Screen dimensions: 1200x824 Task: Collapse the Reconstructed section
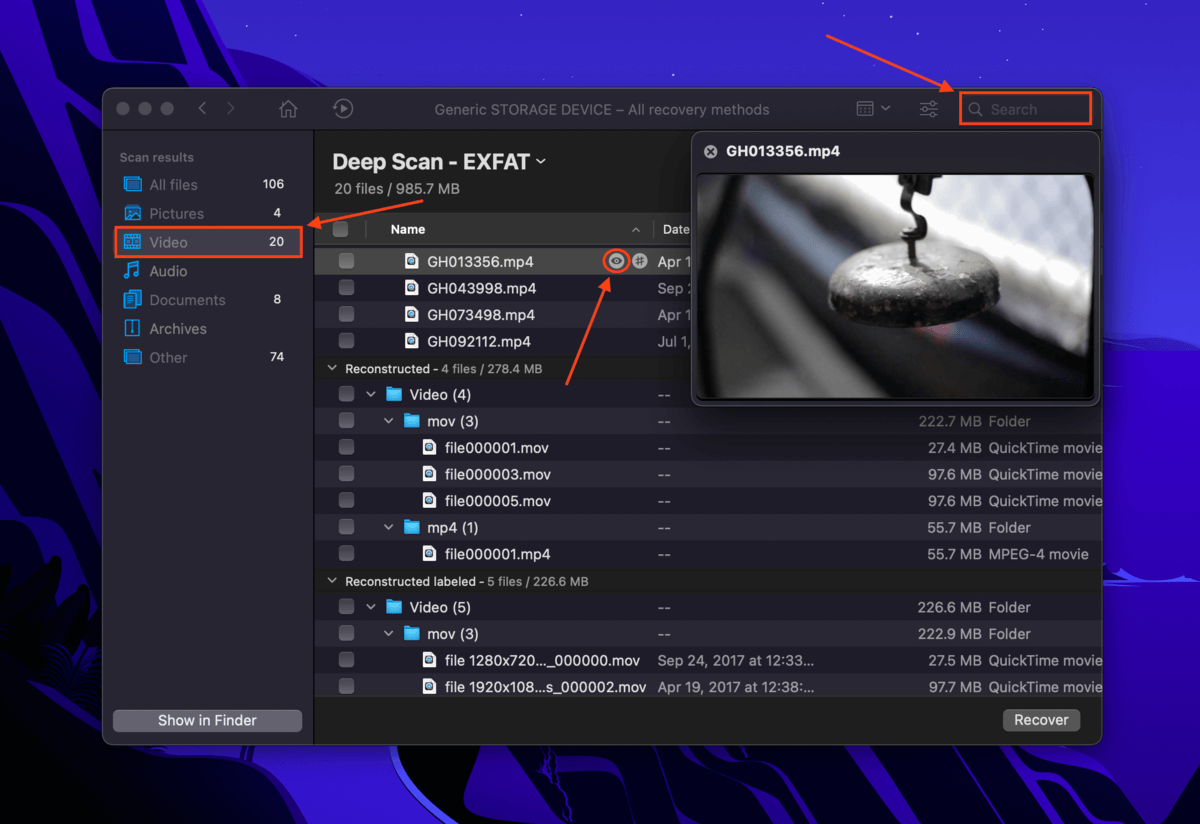coord(332,369)
